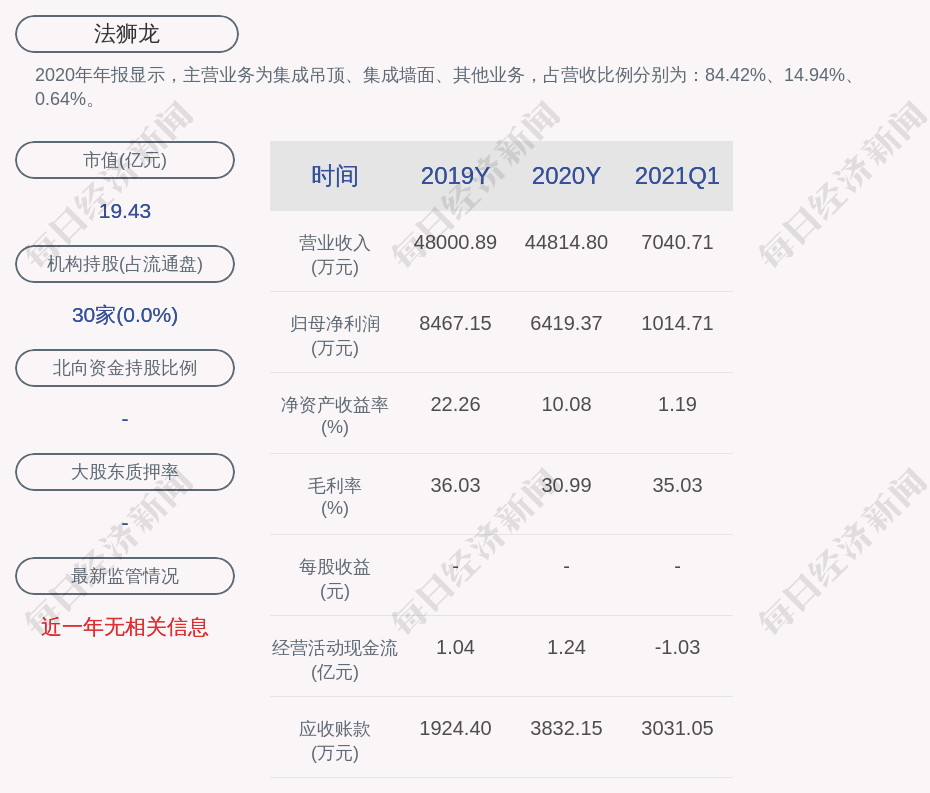Screen dimensions: 930x793
Task: Select the 净资产收益率(%) row label
Action: click(x=335, y=416)
